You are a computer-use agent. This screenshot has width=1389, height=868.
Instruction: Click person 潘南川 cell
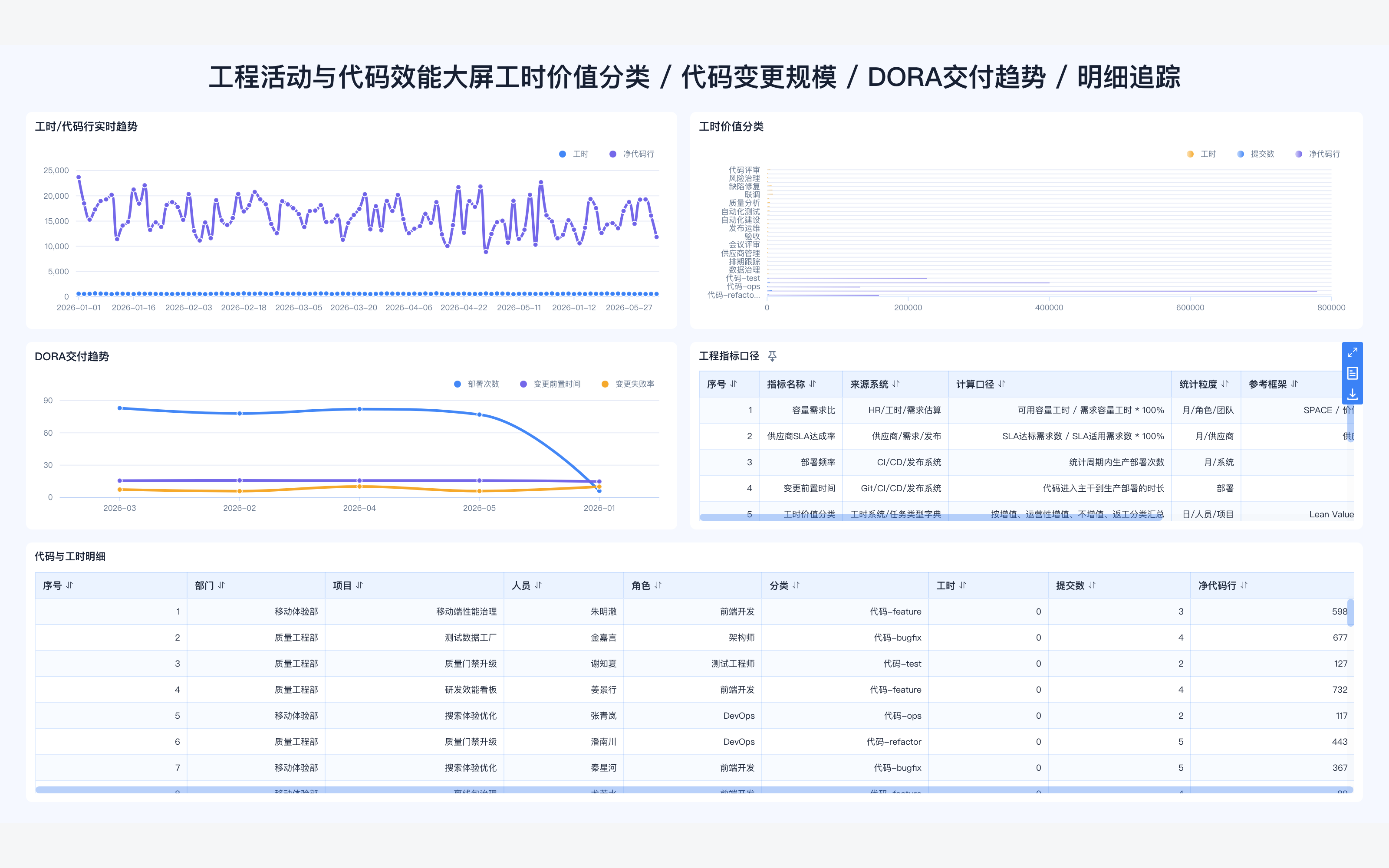pos(564,742)
